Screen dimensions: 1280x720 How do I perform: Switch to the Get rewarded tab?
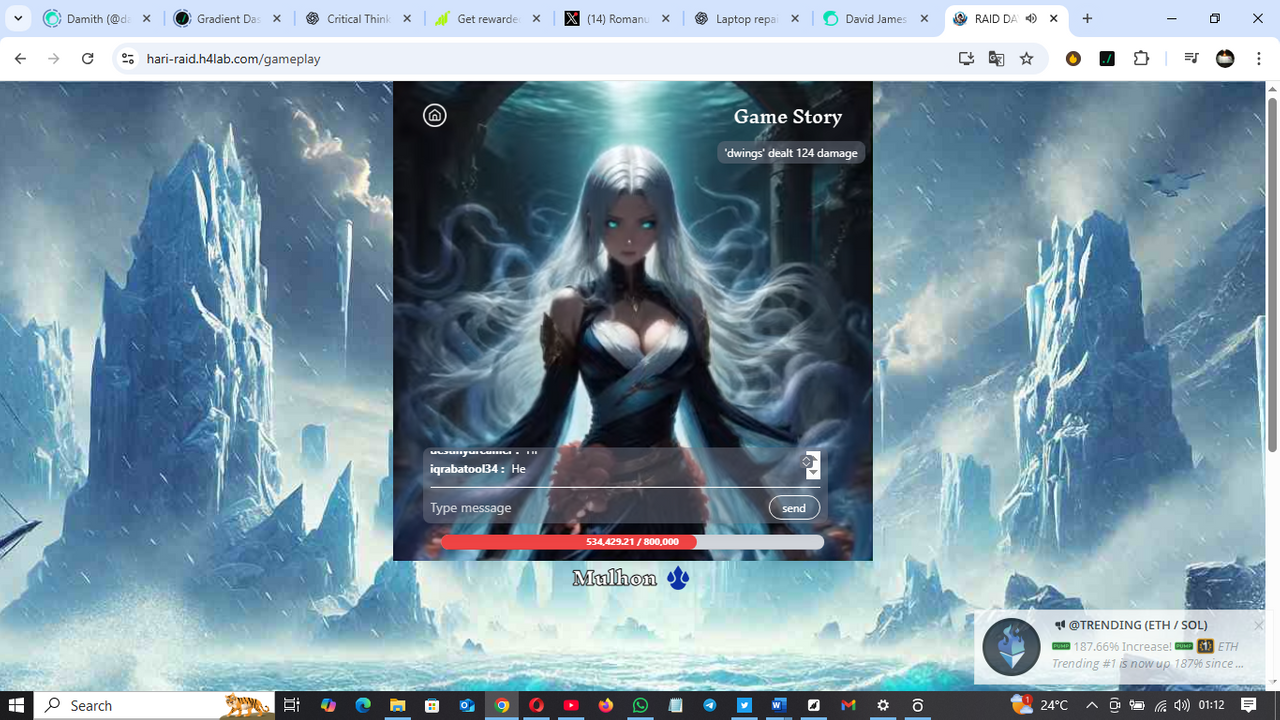tap(488, 18)
